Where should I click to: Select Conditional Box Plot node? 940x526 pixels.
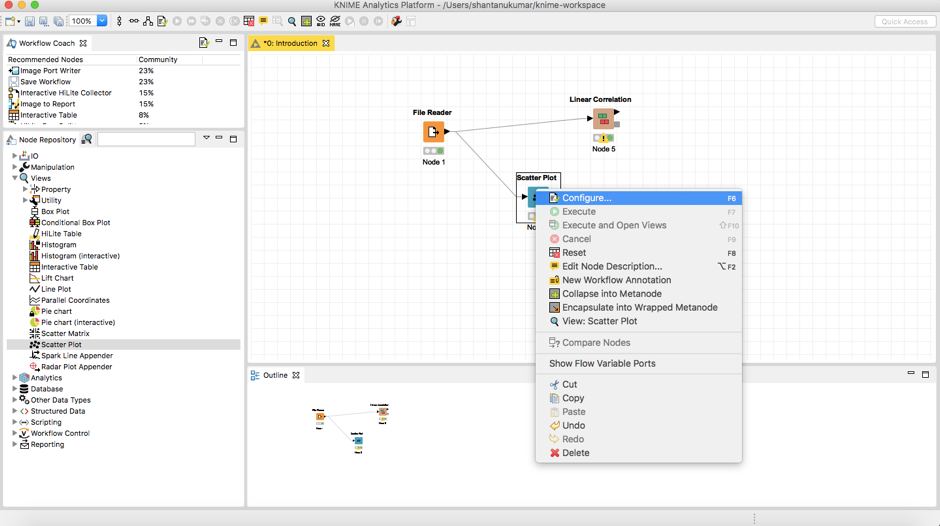(x=76, y=223)
